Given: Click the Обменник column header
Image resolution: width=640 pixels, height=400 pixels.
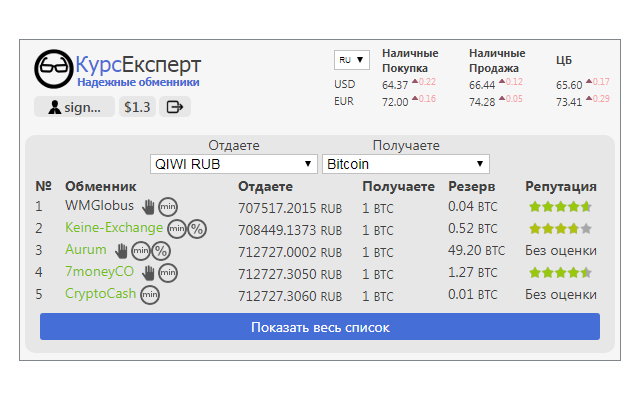Looking at the screenshot, I should point(100,187).
